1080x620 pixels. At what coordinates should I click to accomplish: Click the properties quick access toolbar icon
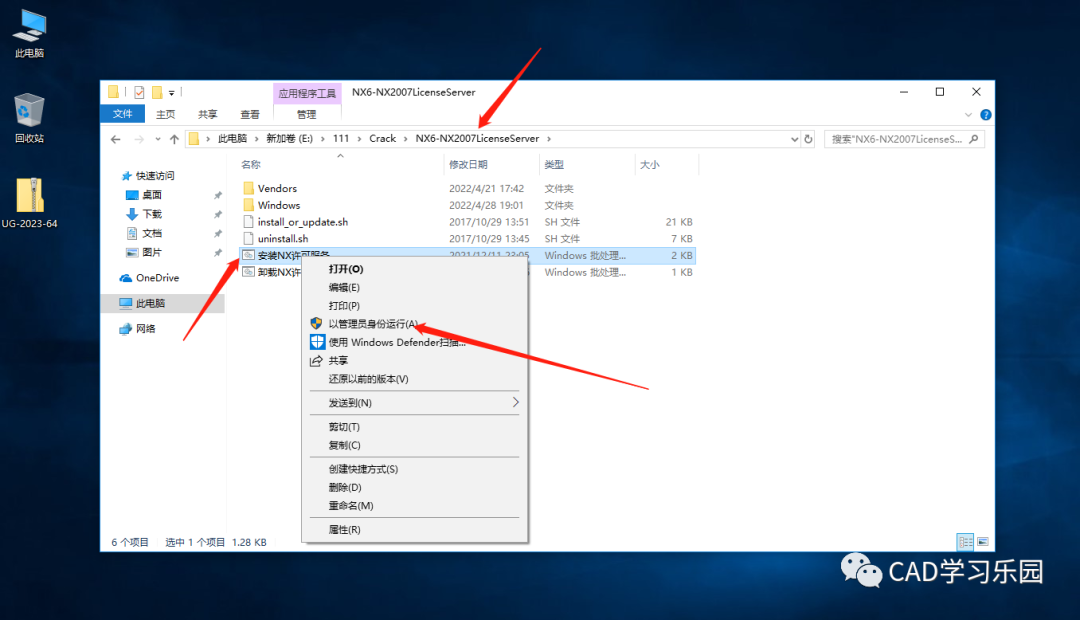(139, 92)
